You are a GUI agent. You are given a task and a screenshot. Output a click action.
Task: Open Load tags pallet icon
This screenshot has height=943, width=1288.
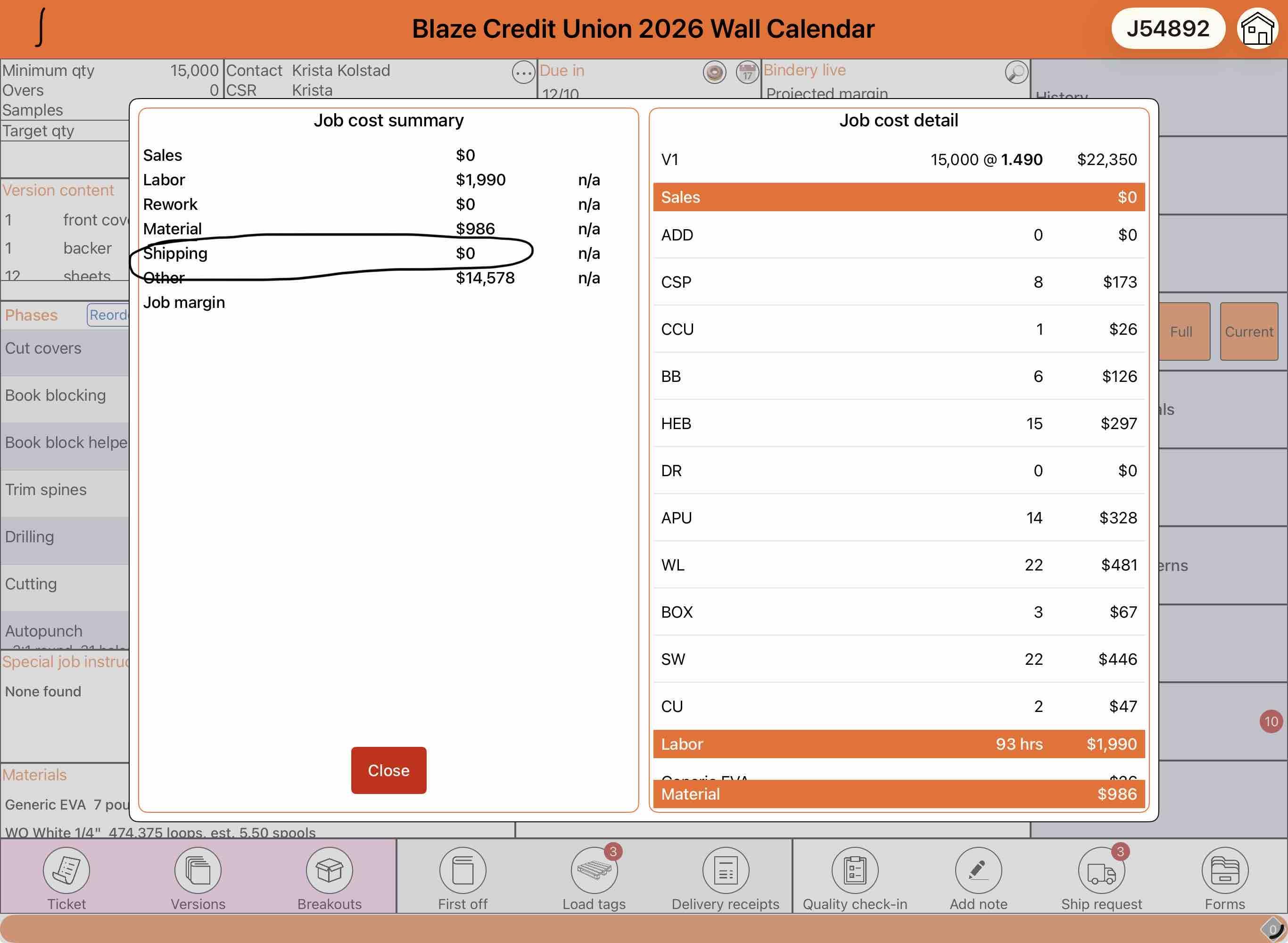(x=594, y=870)
